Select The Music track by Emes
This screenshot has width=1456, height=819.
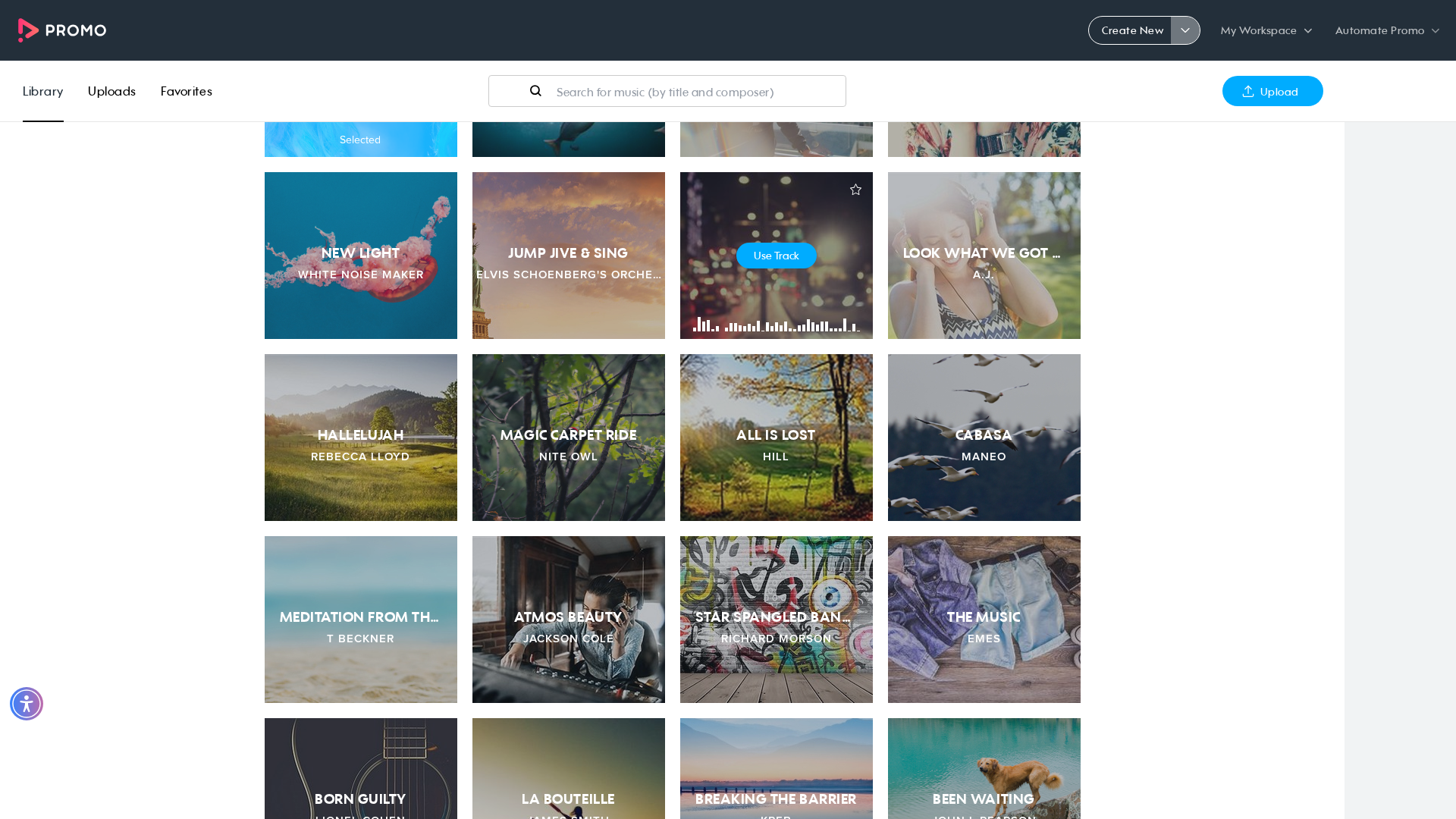click(984, 620)
